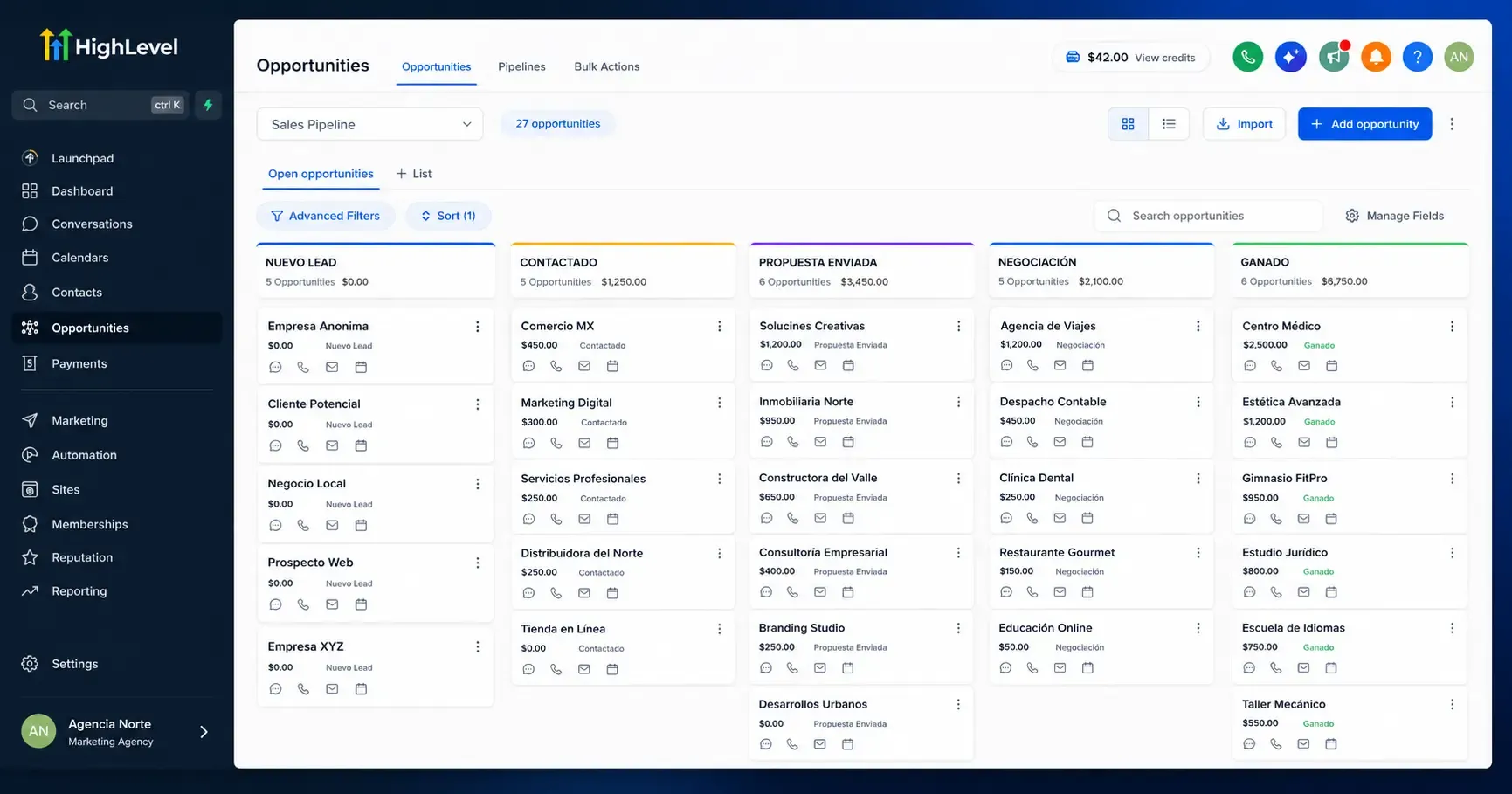This screenshot has height=794, width=1512.
Task: Switch to the Bulk Actions tab
Action: (x=607, y=66)
